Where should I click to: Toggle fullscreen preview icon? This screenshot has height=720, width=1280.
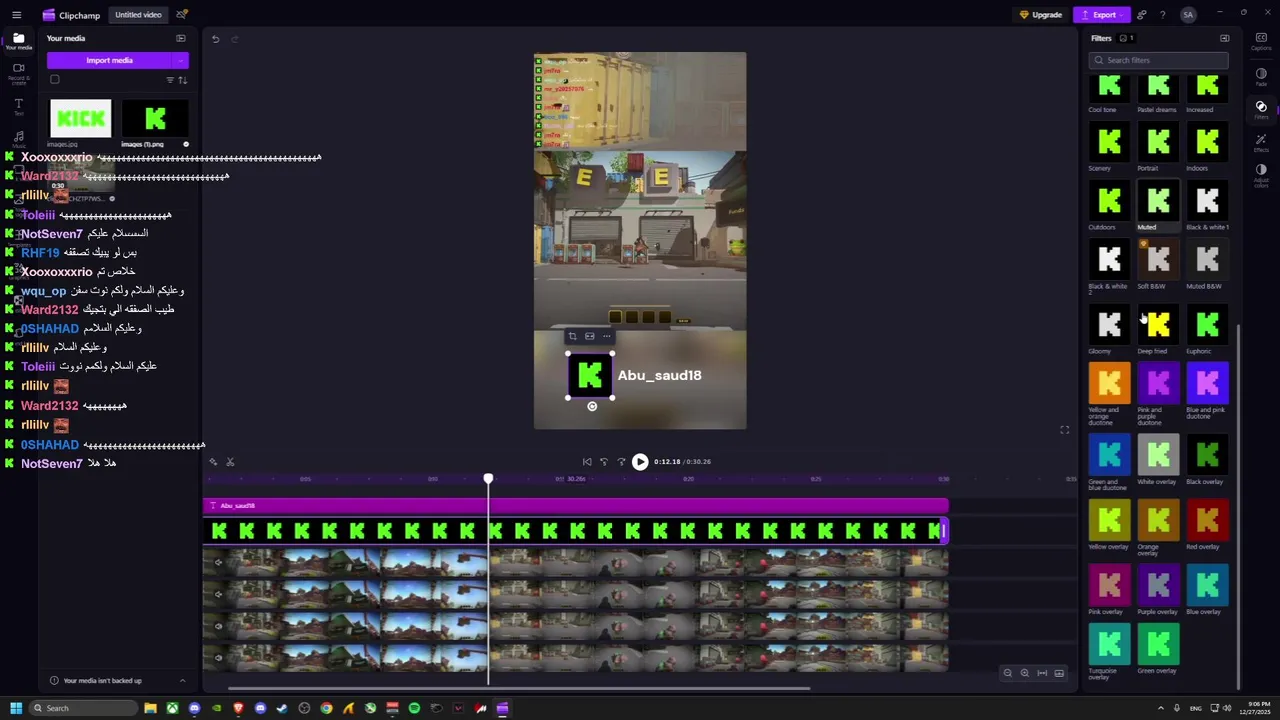point(1065,430)
